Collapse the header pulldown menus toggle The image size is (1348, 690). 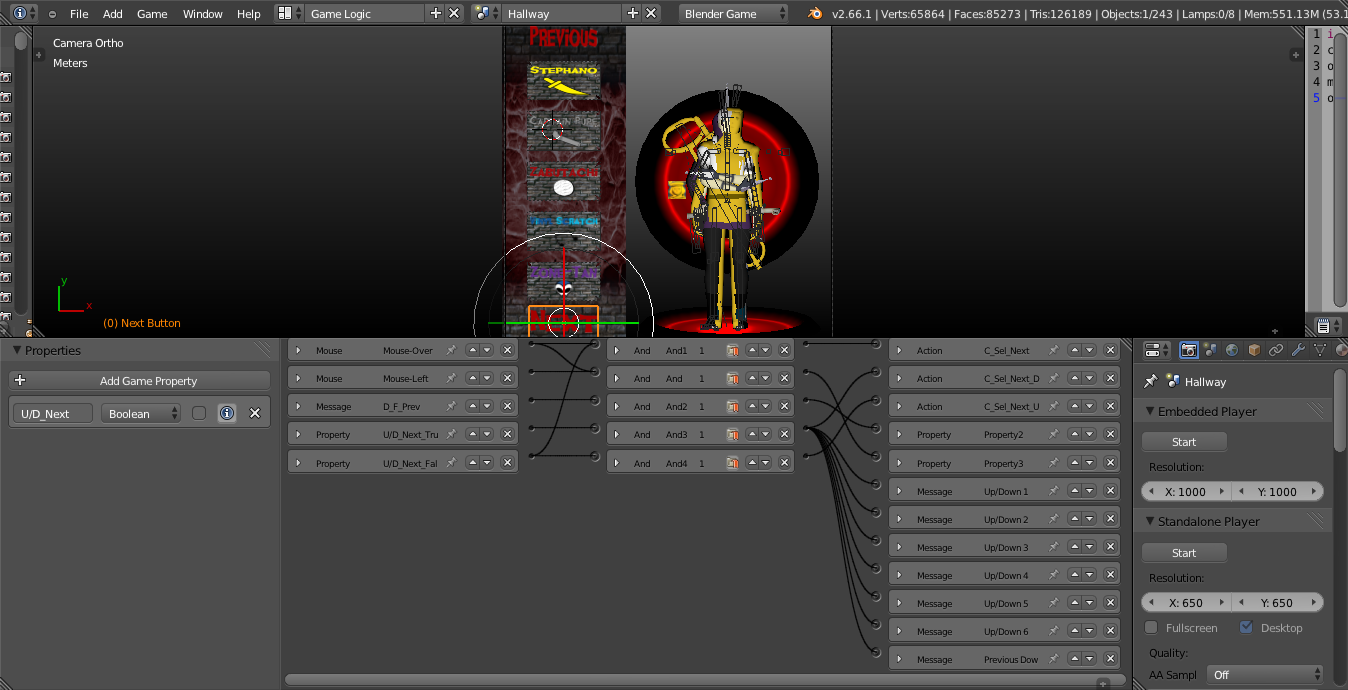52,14
